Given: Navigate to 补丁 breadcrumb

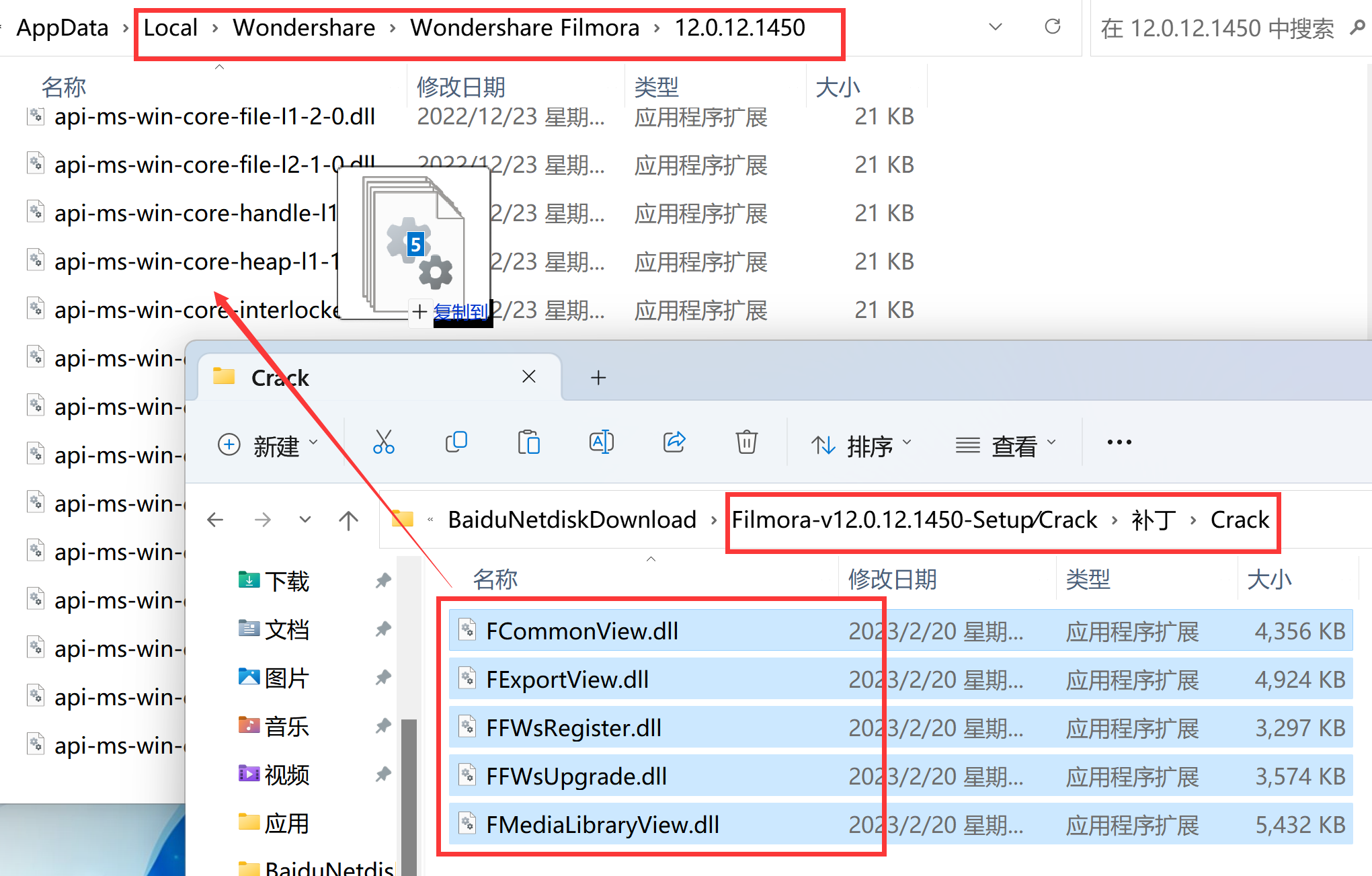Looking at the screenshot, I should tap(1154, 520).
